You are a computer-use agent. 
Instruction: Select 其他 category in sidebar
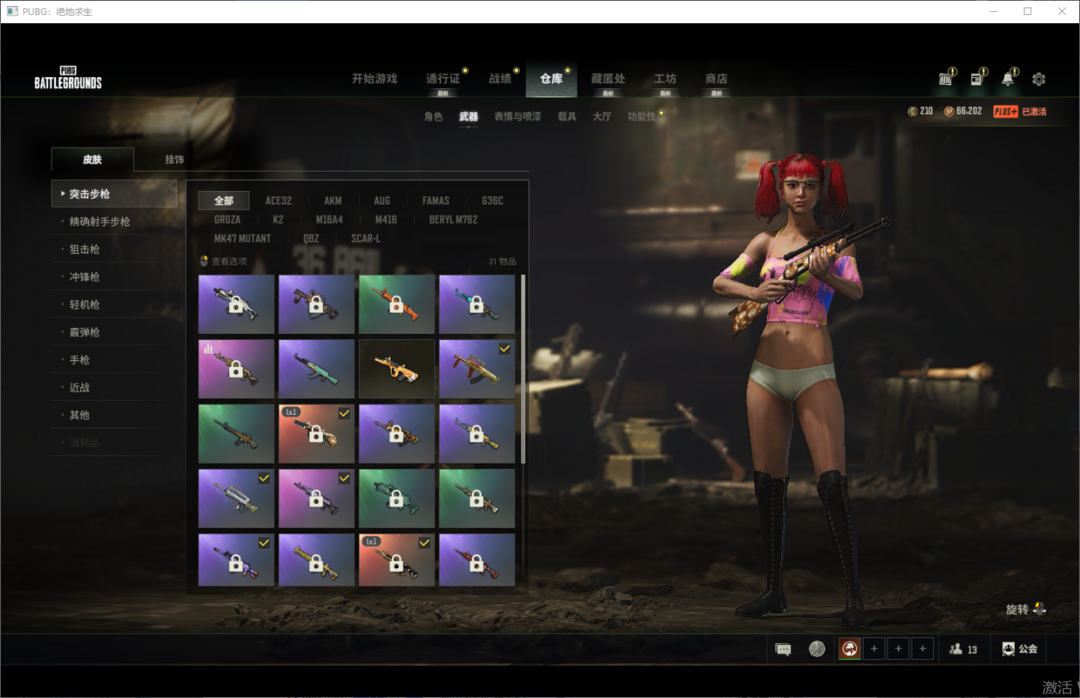(x=114, y=414)
